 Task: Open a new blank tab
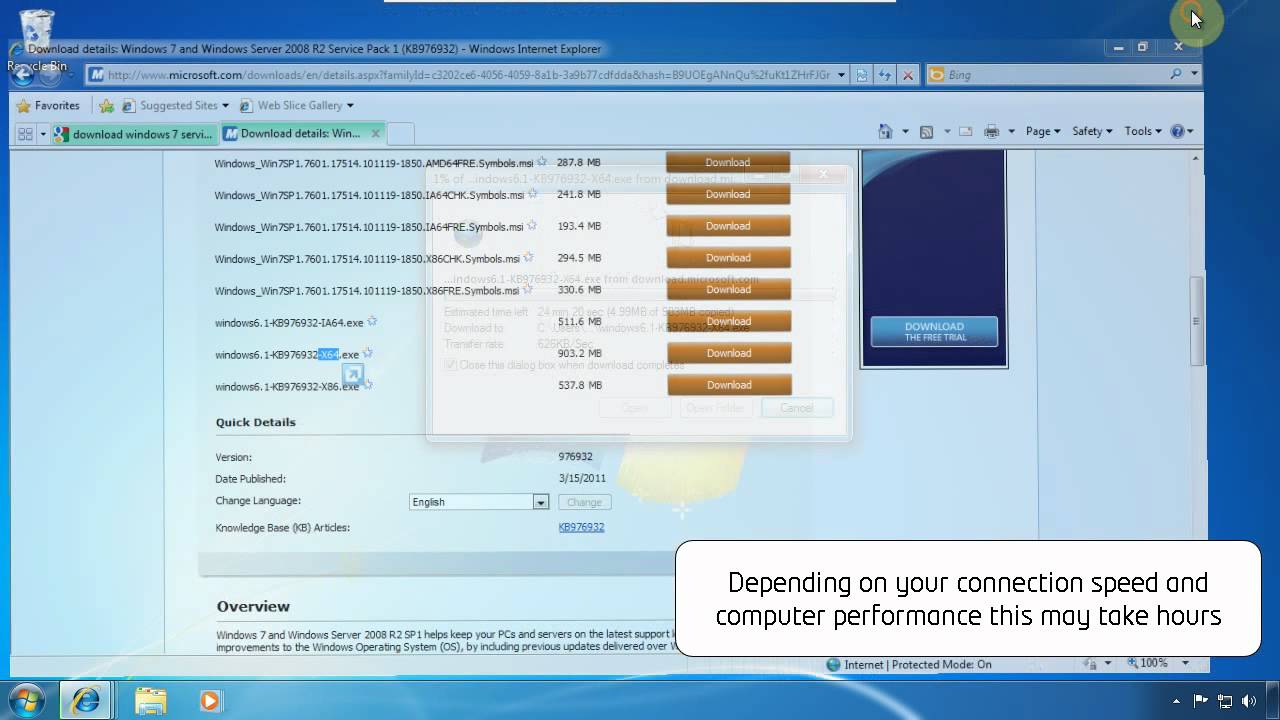400,134
